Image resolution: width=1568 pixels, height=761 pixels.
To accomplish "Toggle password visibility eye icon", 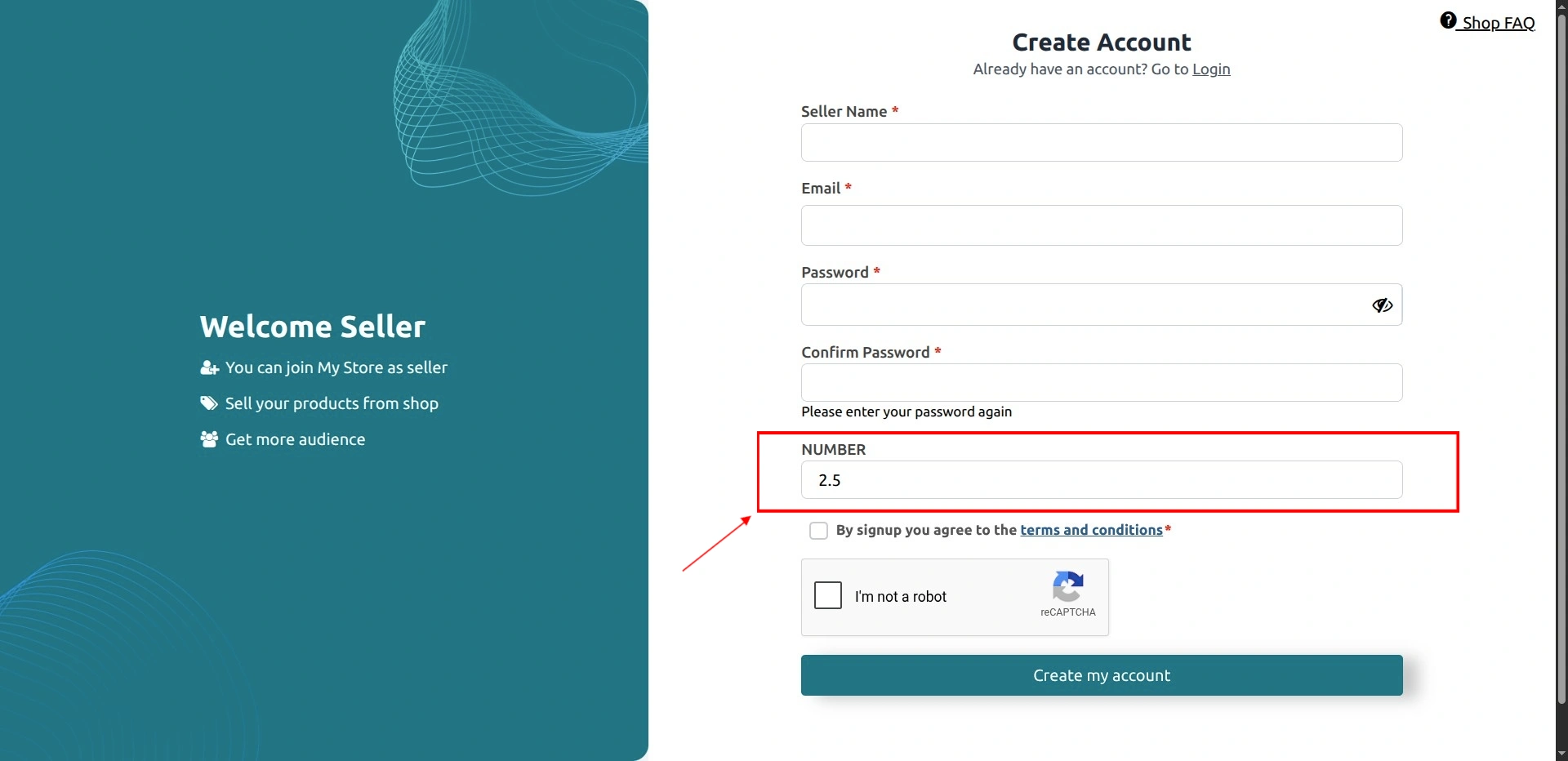I will (1382, 305).
